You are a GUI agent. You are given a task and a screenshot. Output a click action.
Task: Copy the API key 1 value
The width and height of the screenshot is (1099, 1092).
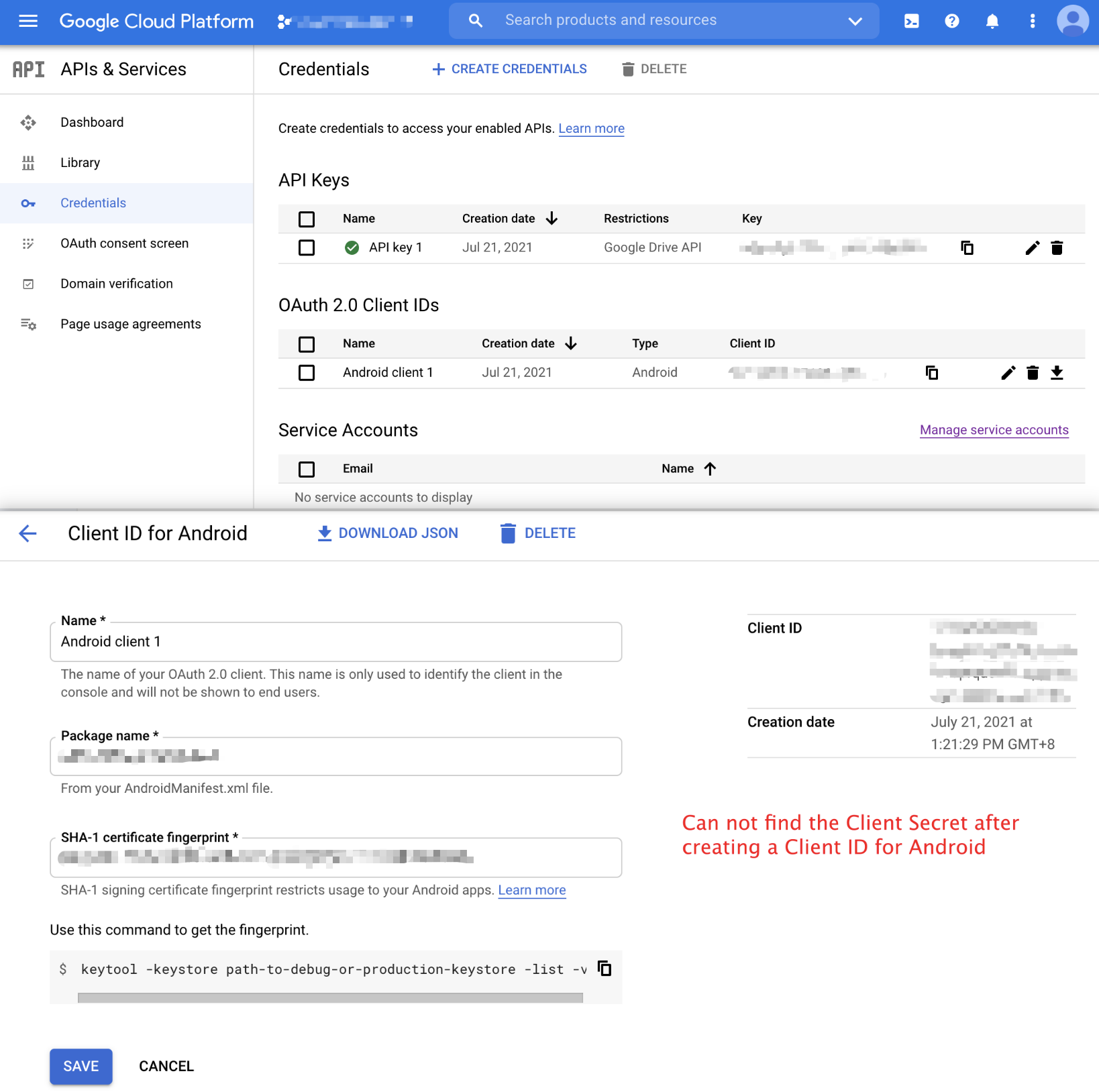[x=967, y=248]
